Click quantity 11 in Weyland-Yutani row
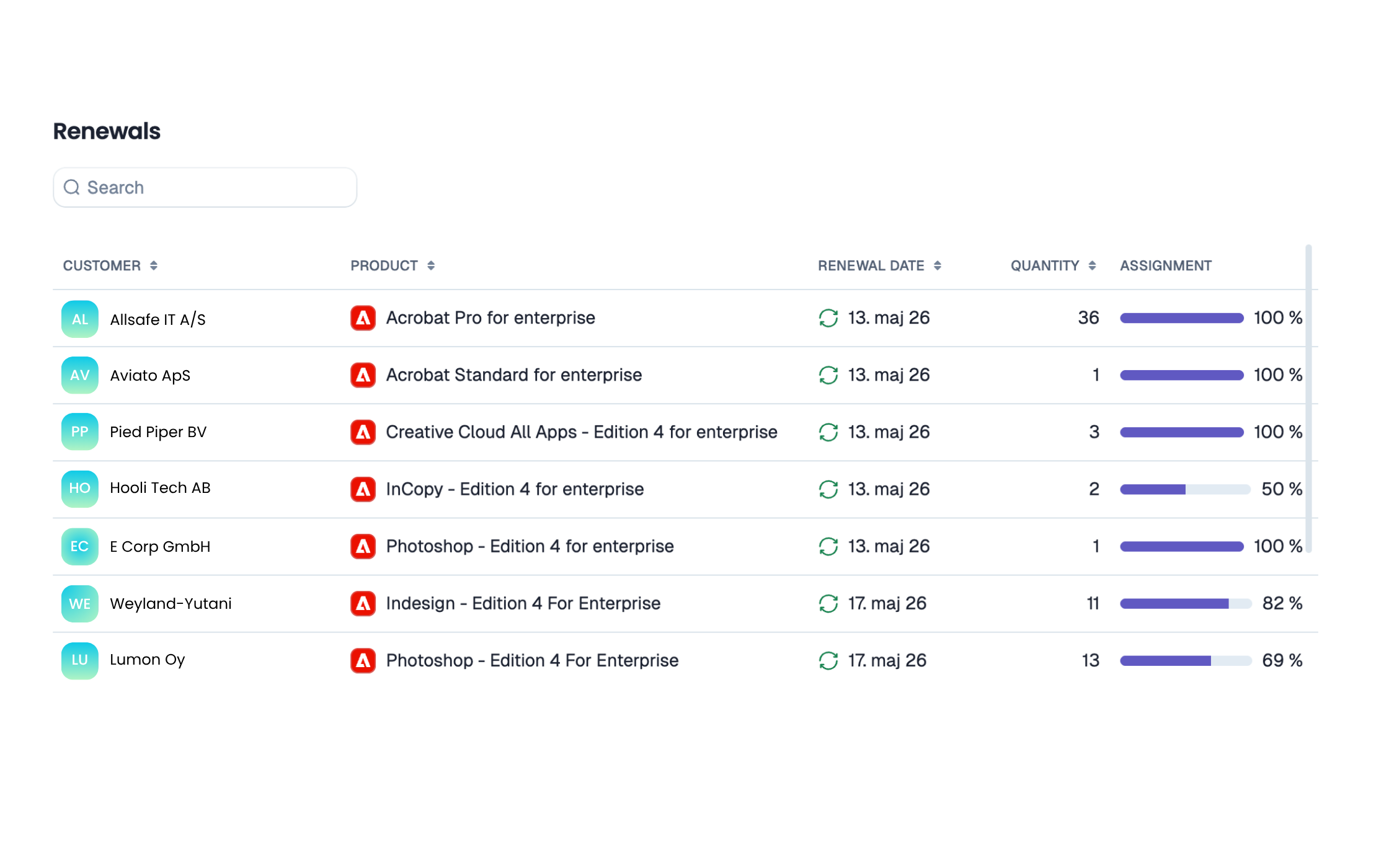This screenshot has width=1389, height=868. click(1093, 603)
